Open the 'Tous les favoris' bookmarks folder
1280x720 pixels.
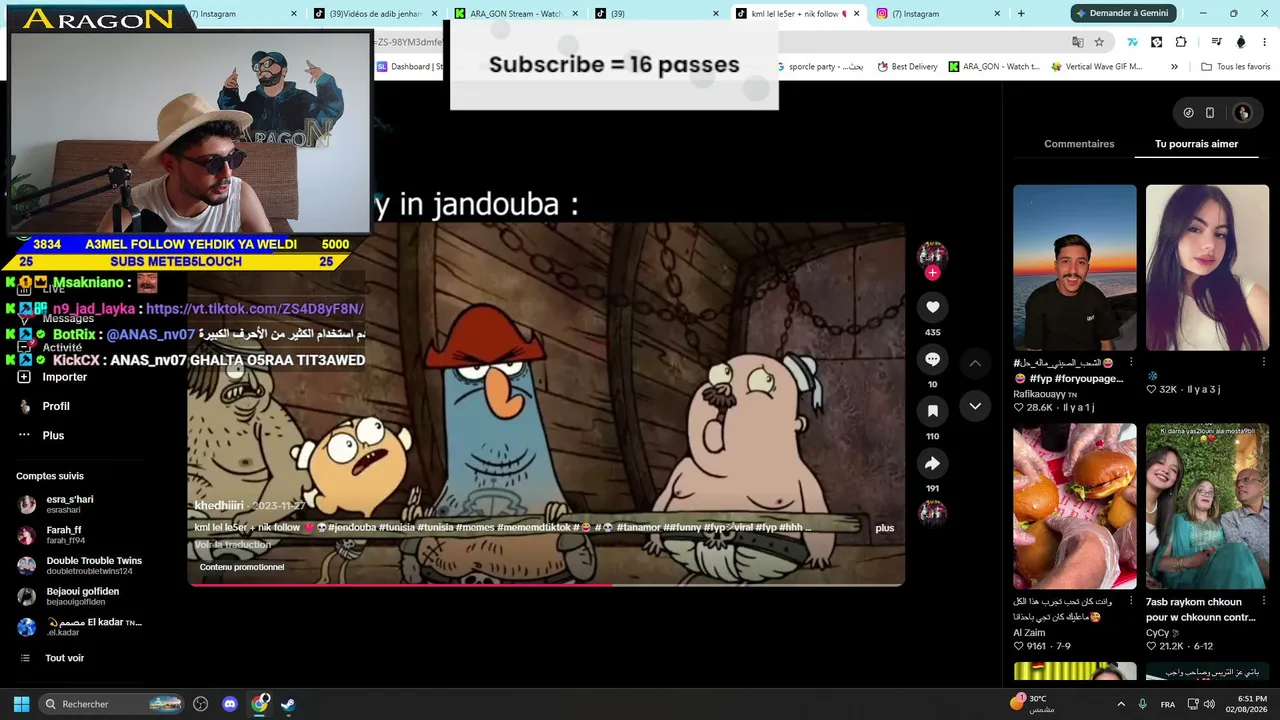[x=1236, y=67]
